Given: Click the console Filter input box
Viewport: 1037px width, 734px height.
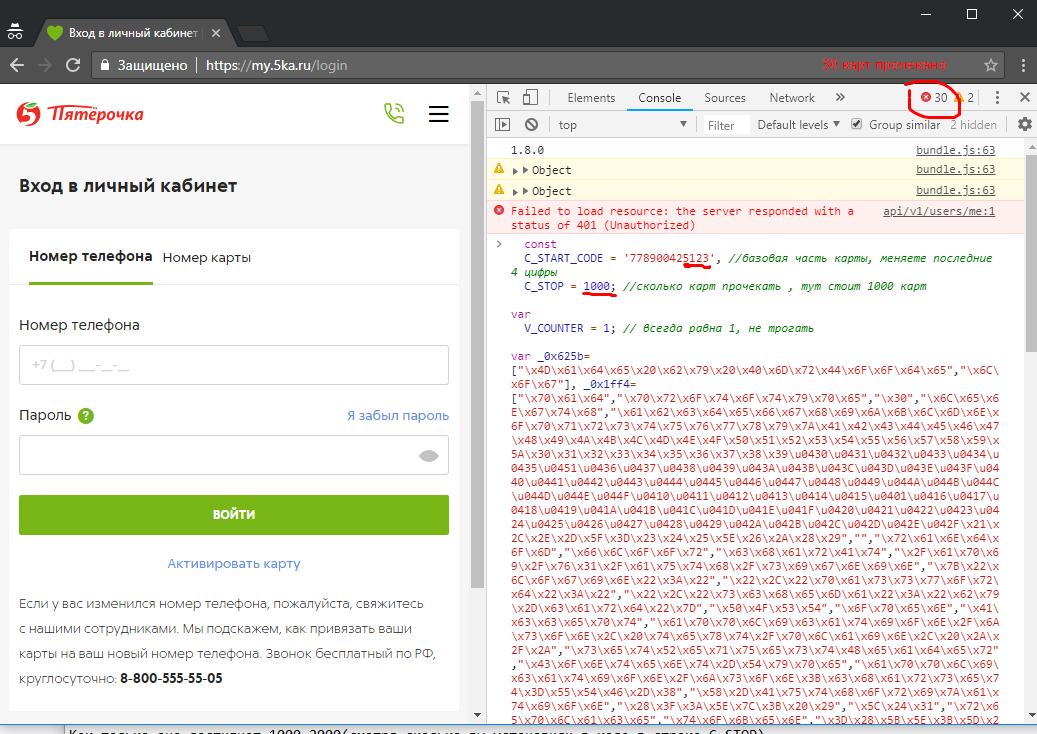Looking at the screenshot, I should click(726, 125).
